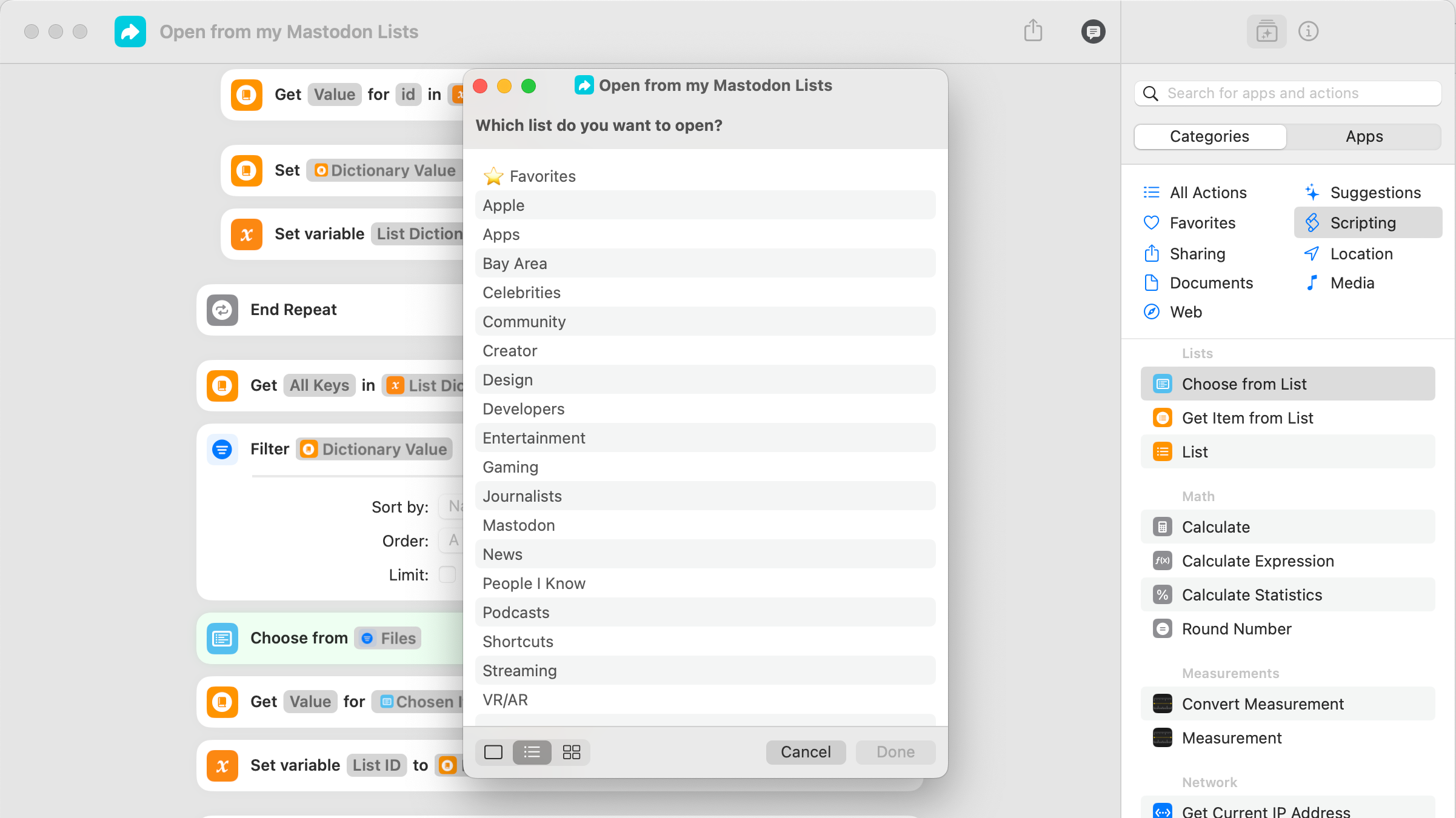The width and height of the screenshot is (1456, 818).
Task: Click the Convert Measurement ruler icon
Action: [1162, 704]
